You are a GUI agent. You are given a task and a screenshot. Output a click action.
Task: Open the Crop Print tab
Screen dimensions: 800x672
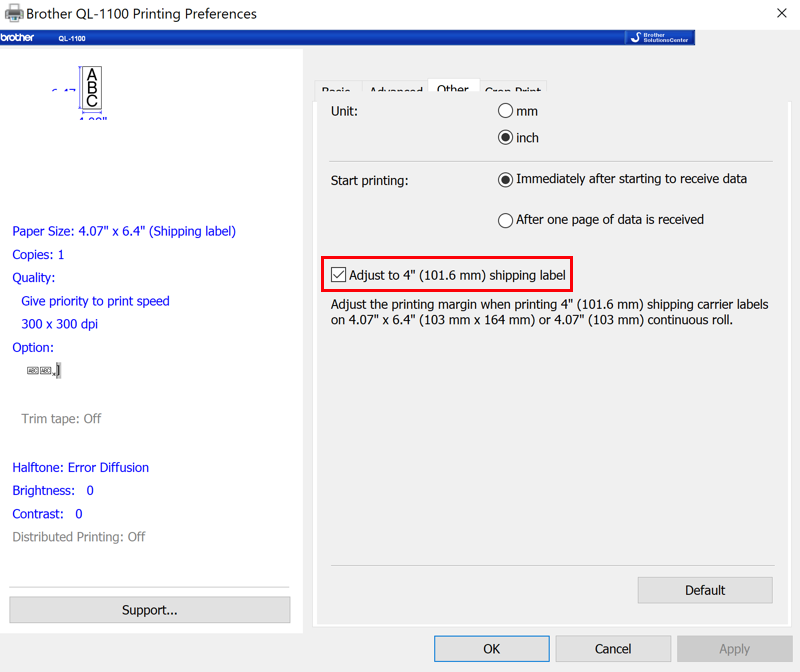coord(513,89)
